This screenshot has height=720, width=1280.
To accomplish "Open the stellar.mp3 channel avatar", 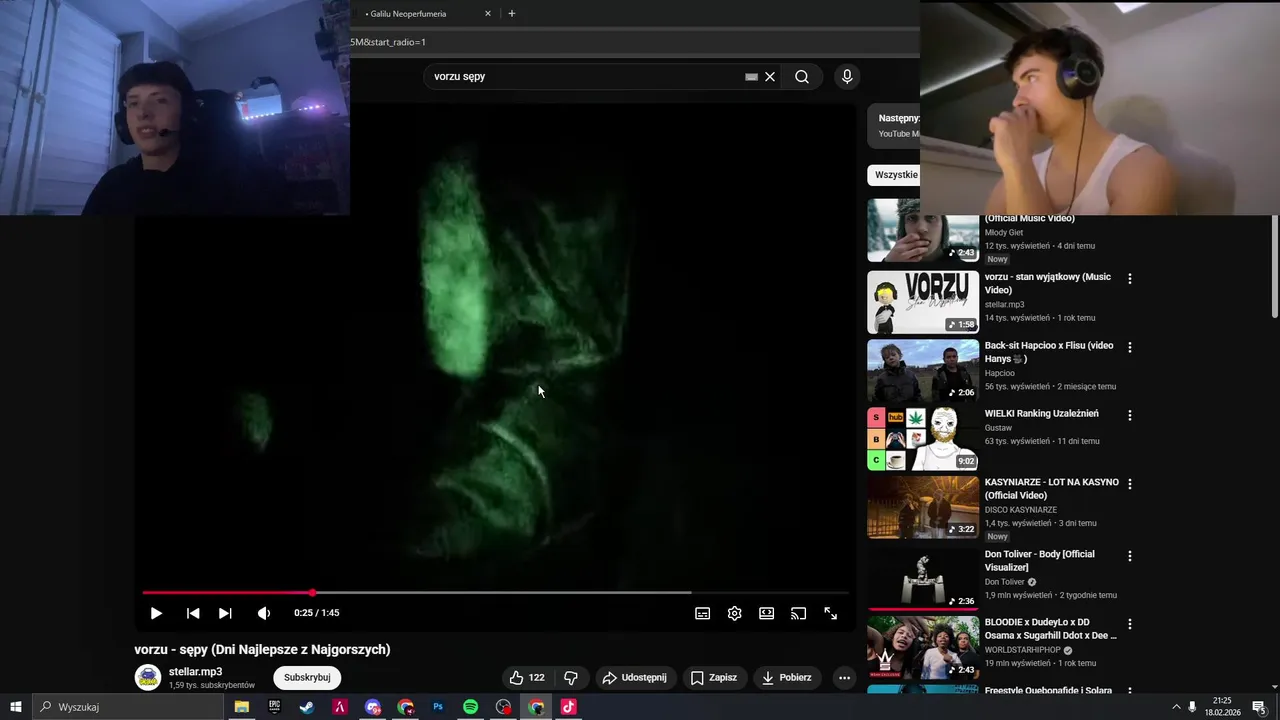I will [x=148, y=677].
